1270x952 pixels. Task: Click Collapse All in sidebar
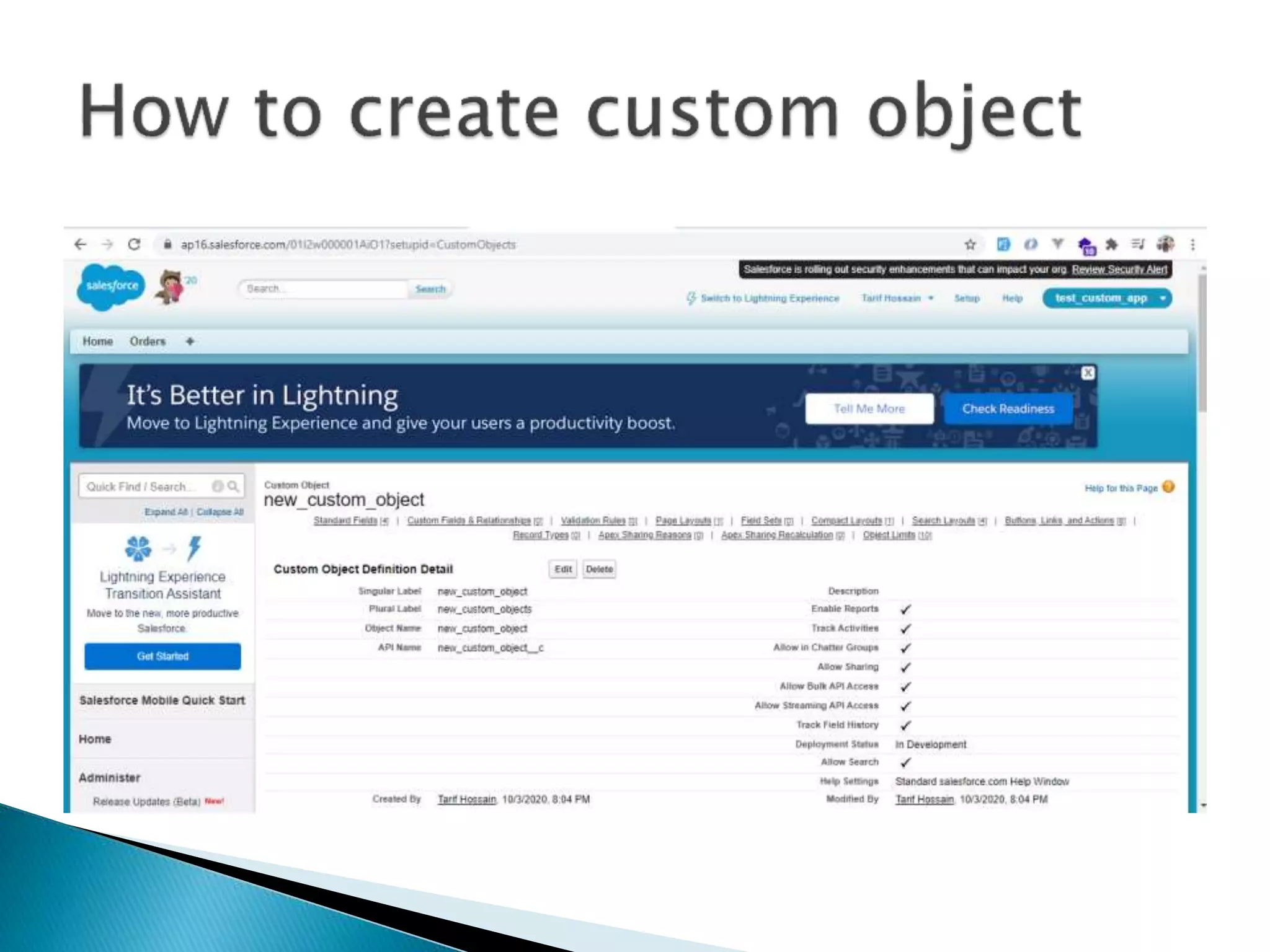(x=220, y=512)
